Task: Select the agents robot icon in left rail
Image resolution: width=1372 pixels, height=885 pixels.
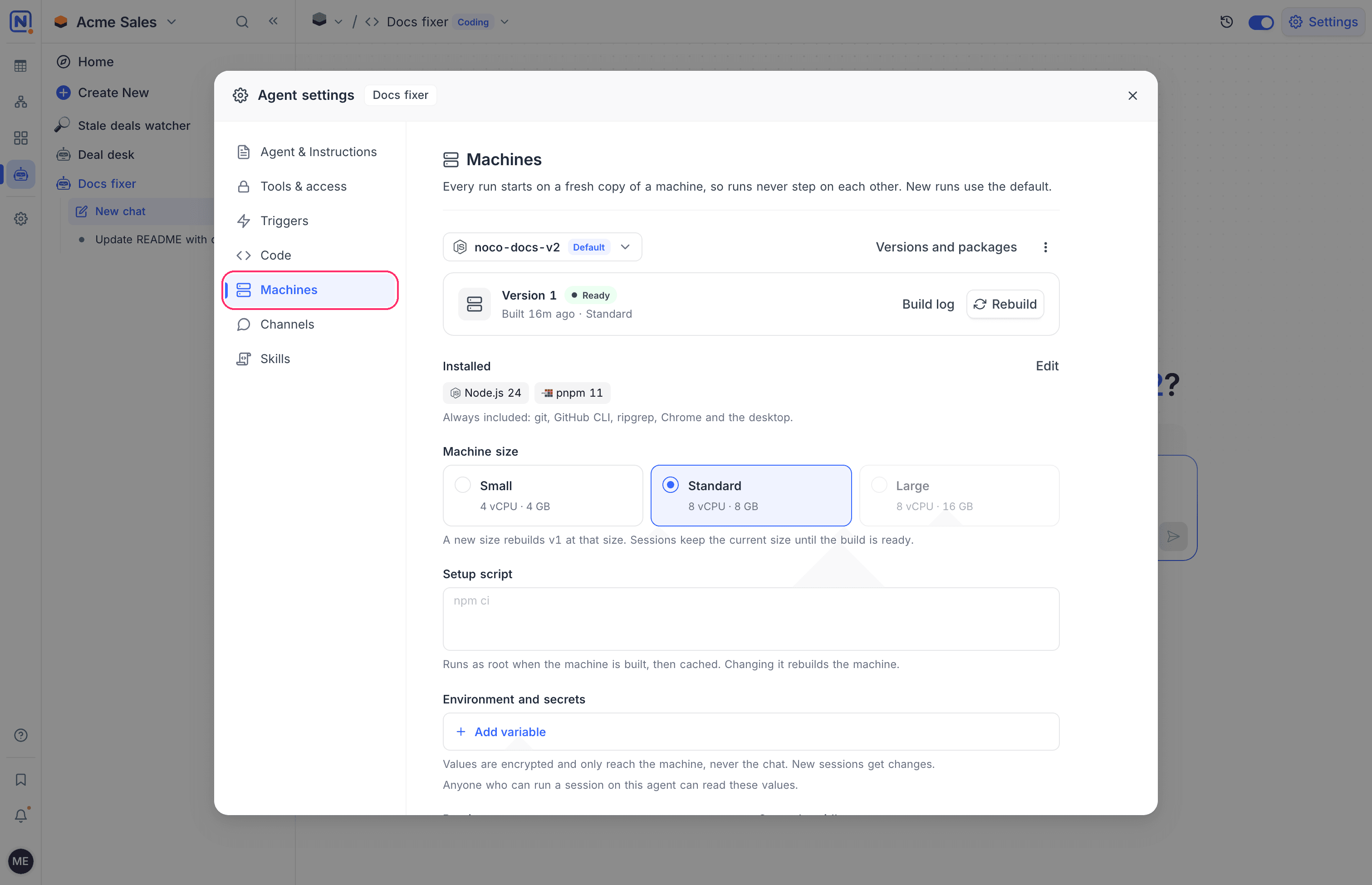Action: pyautogui.click(x=21, y=173)
